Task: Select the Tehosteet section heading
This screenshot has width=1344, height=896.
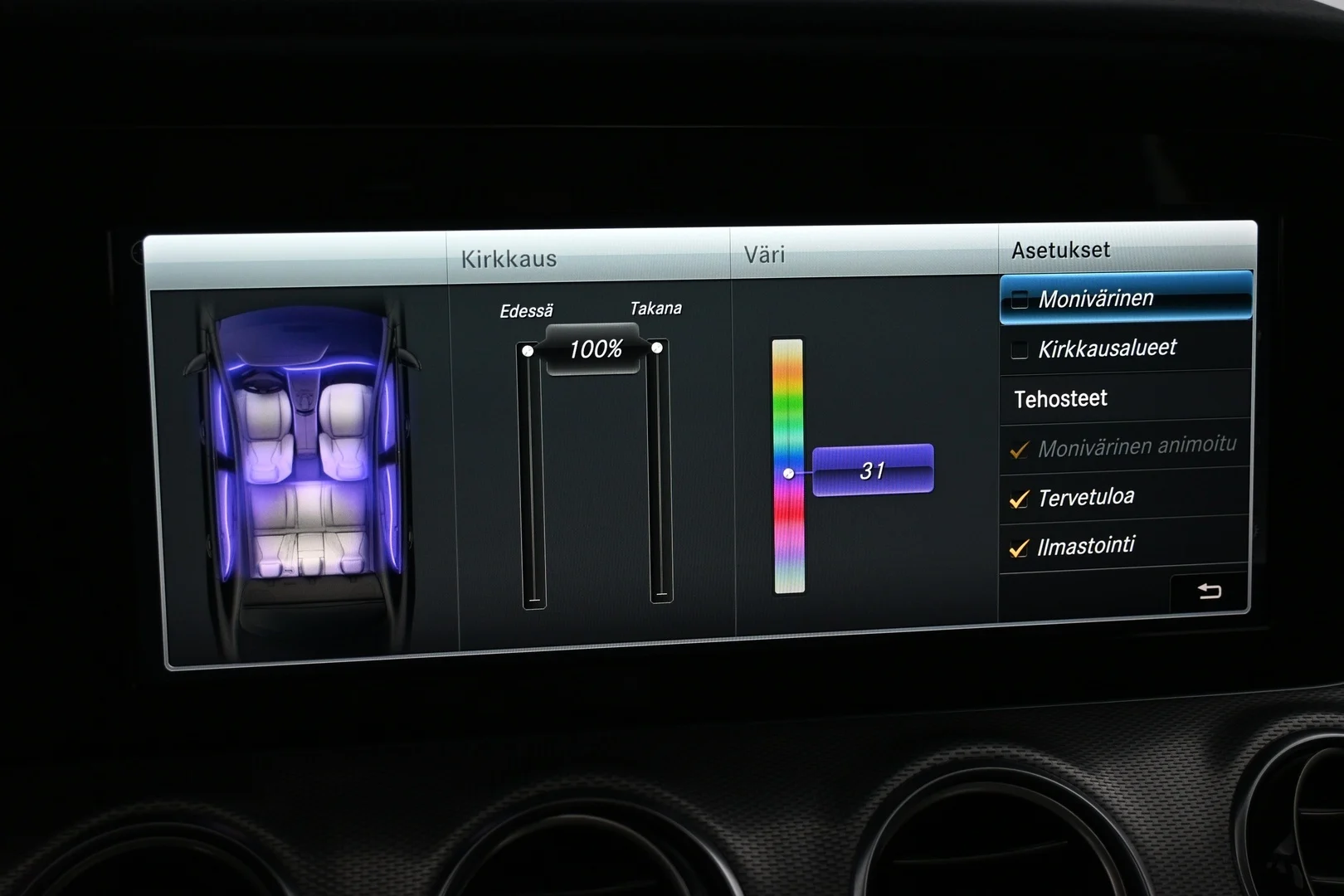Action: (x=1060, y=399)
